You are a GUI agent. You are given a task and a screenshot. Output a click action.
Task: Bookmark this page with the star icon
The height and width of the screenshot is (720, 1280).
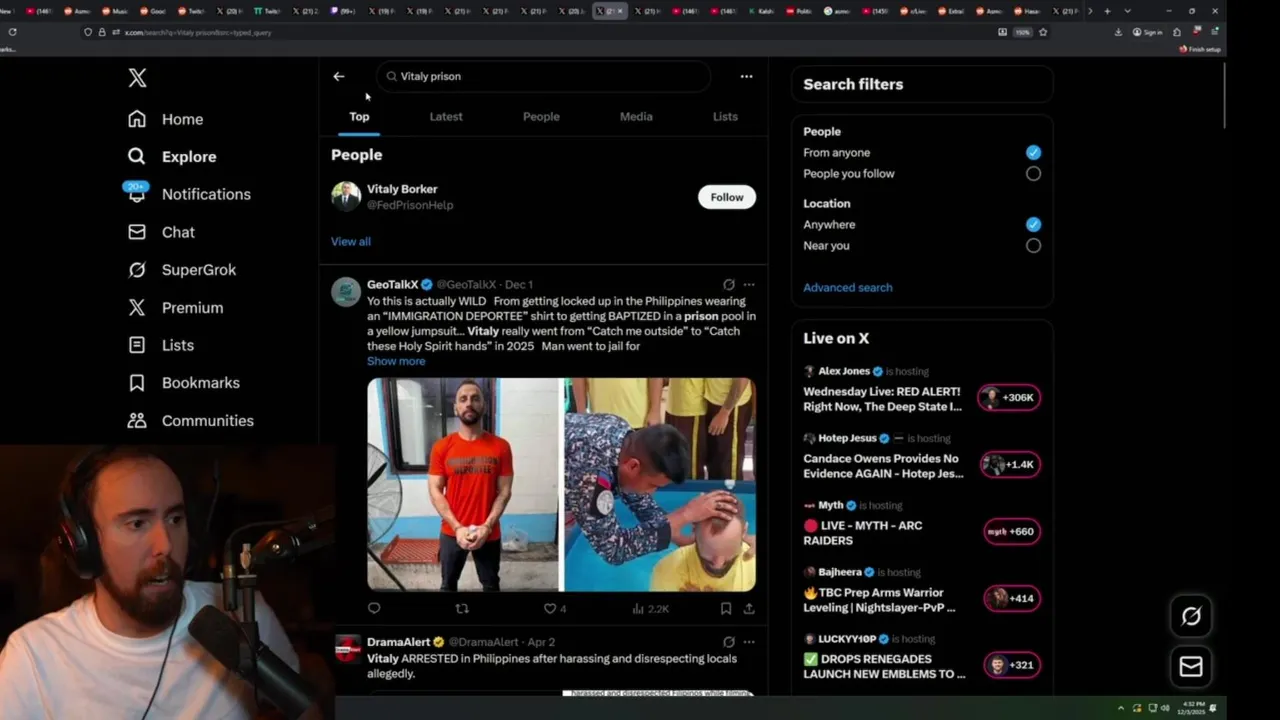pyautogui.click(x=1043, y=32)
